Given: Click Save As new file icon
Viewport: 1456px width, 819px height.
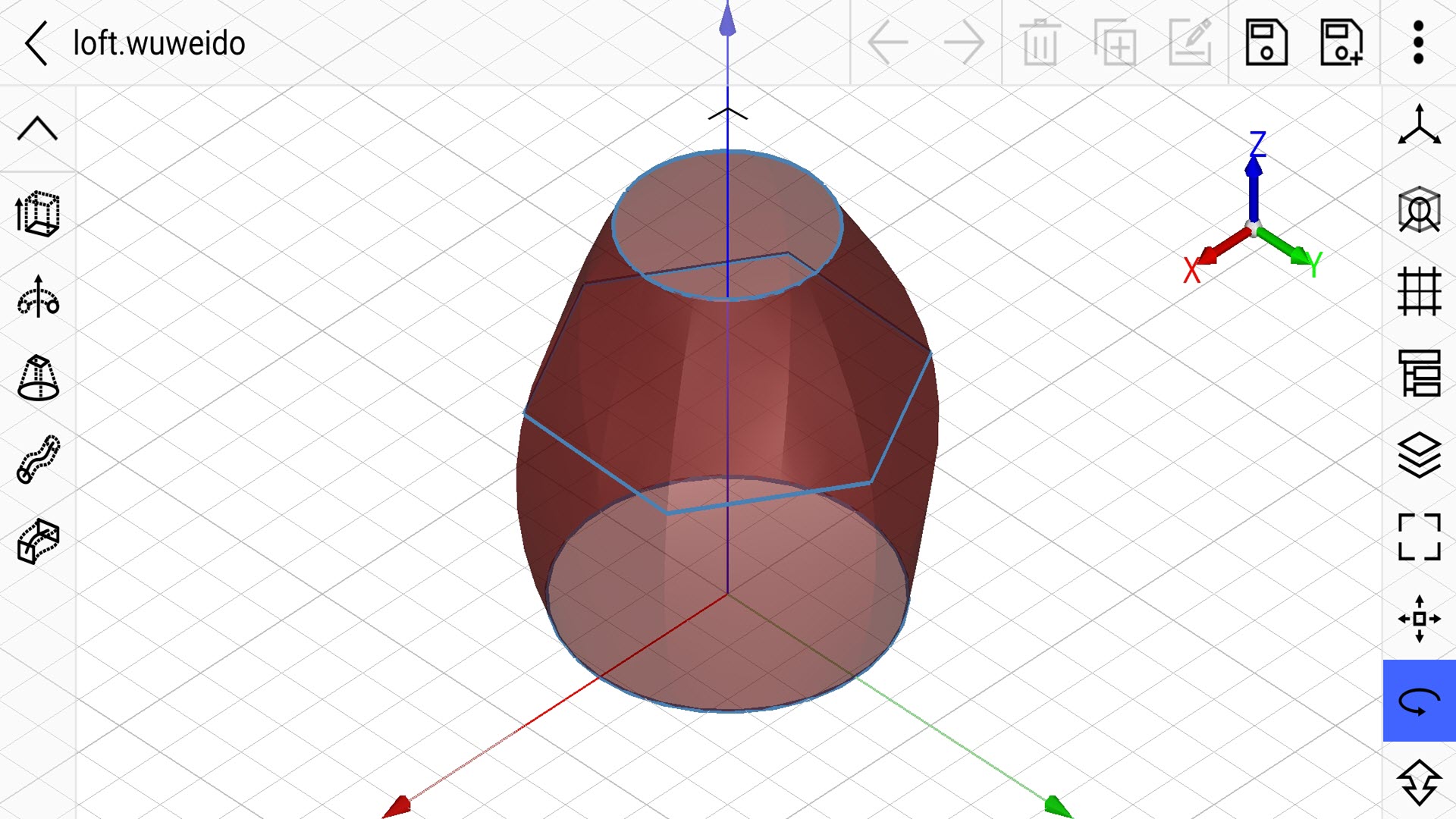Looking at the screenshot, I should click(1341, 42).
